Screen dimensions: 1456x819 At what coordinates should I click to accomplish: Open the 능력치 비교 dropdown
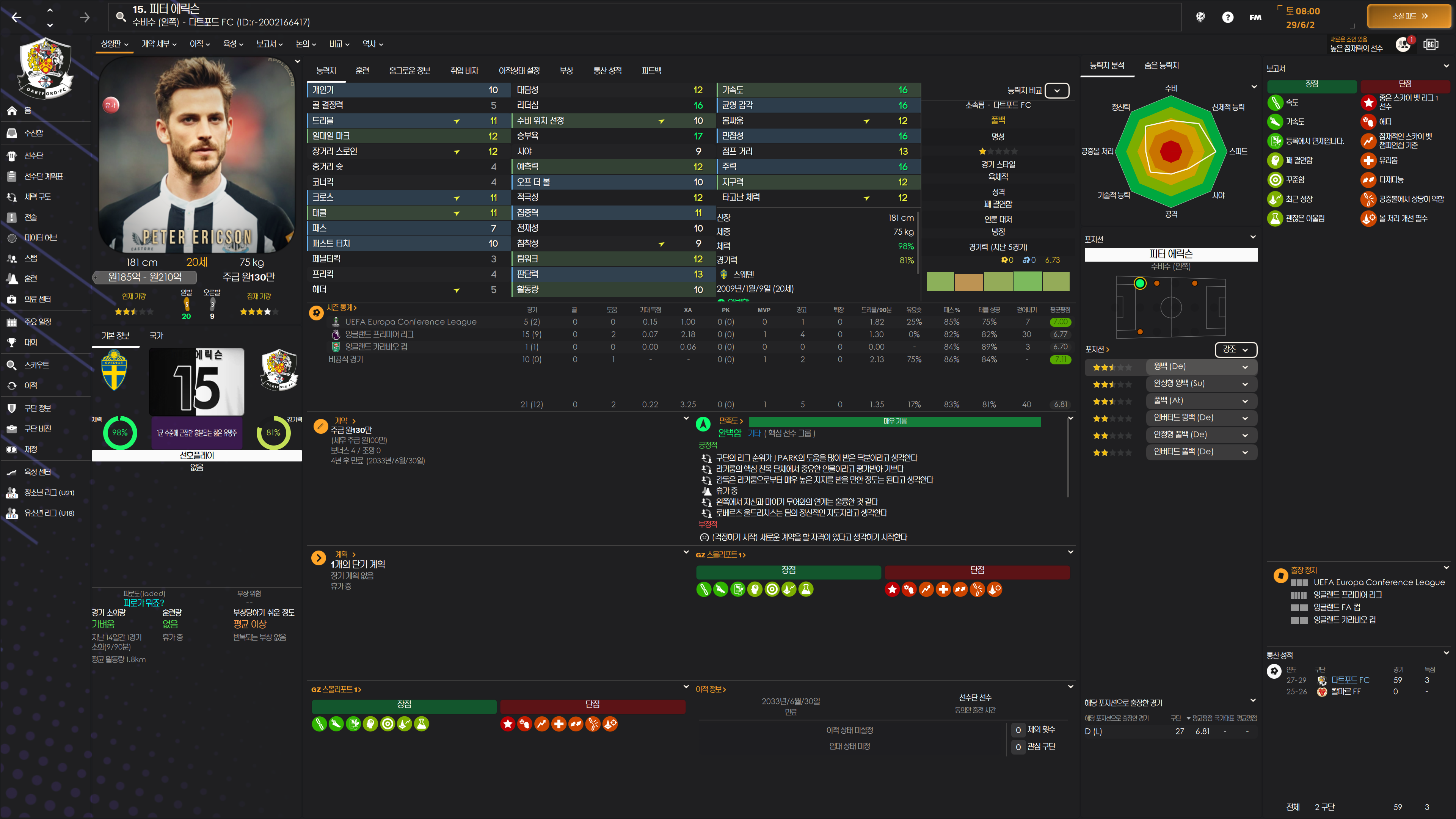coord(1056,91)
